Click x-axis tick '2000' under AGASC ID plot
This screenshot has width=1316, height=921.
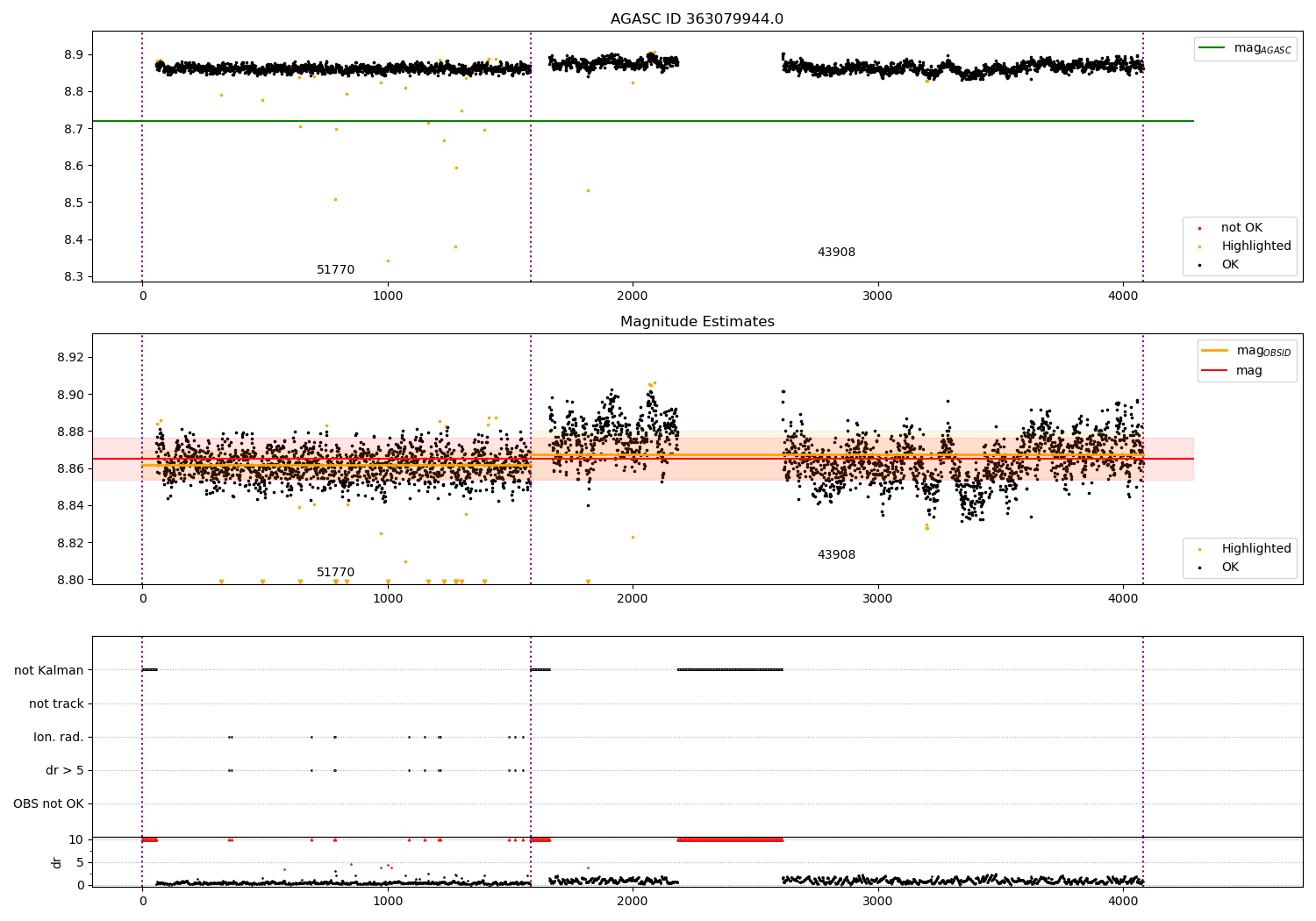tap(633, 296)
